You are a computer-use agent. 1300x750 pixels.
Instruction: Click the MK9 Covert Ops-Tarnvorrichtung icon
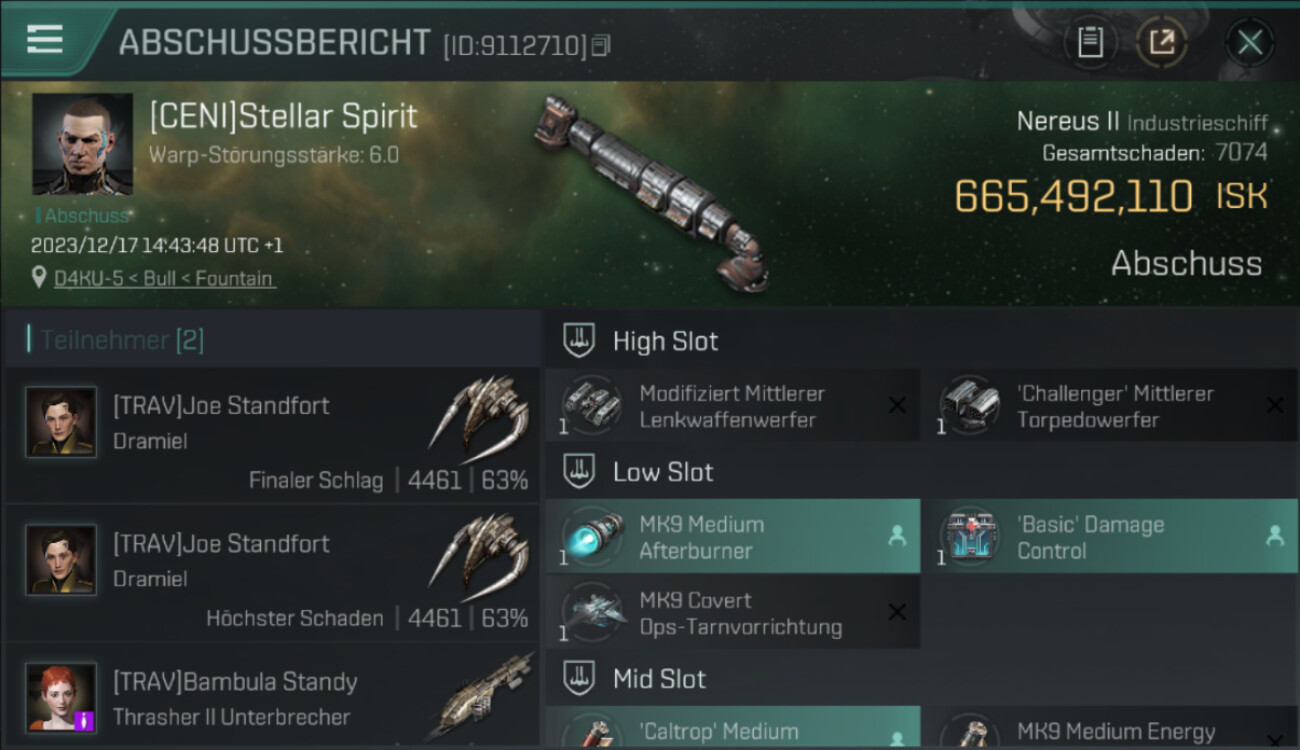click(592, 612)
